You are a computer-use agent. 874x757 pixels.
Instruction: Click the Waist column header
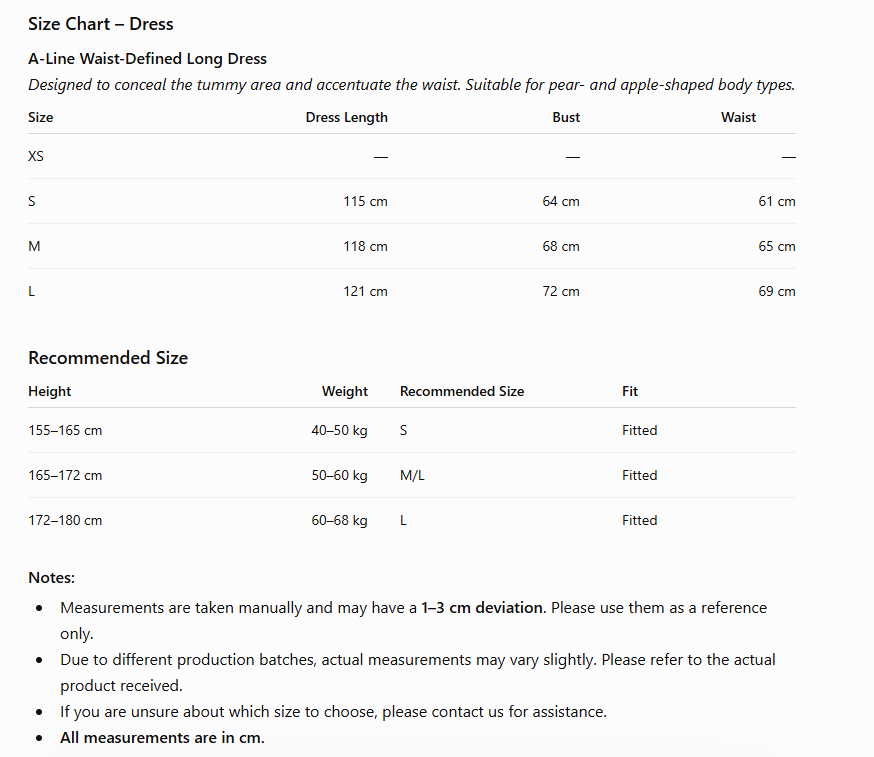click(739, 117)
